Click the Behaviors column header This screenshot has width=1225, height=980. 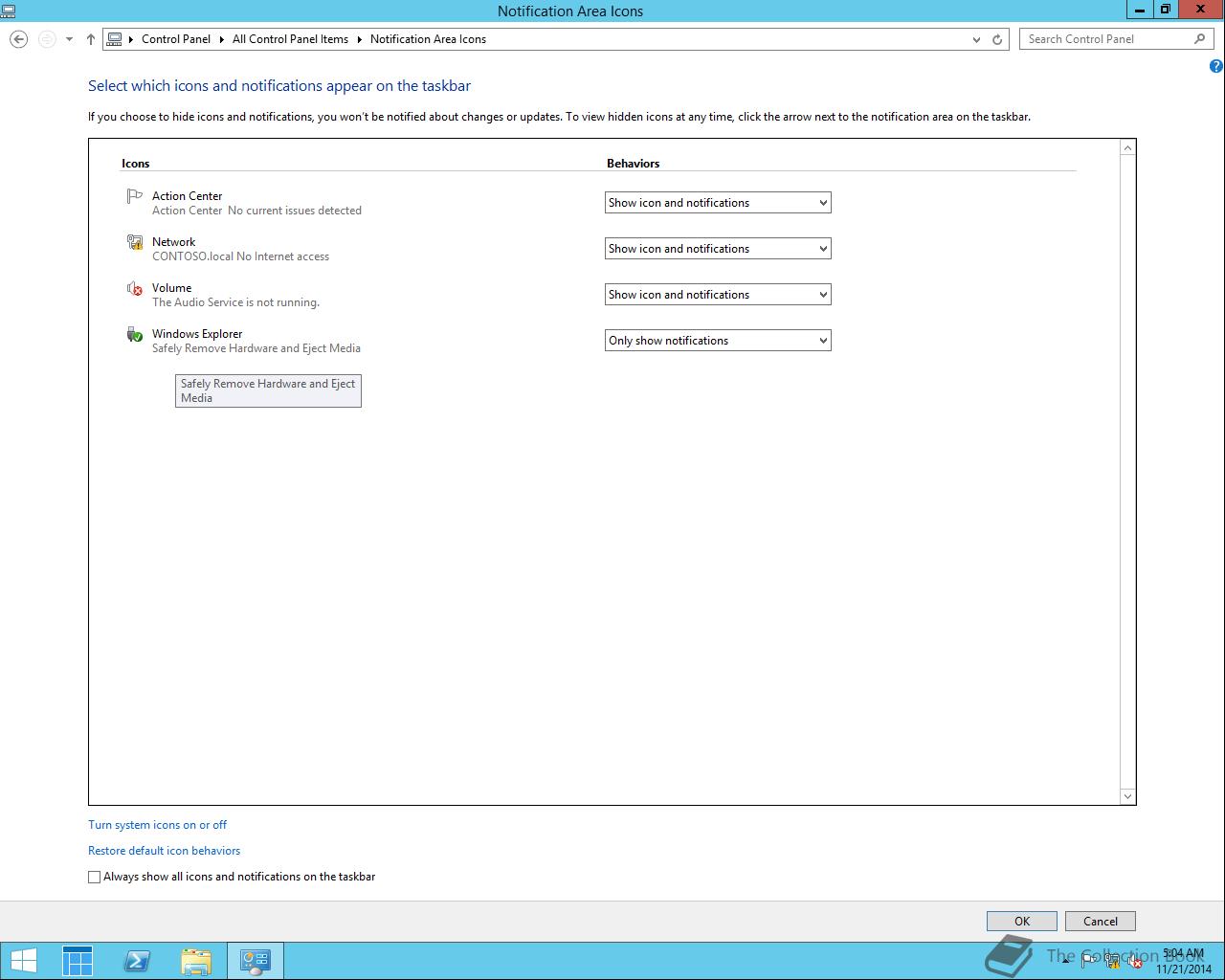click(633, 164)
